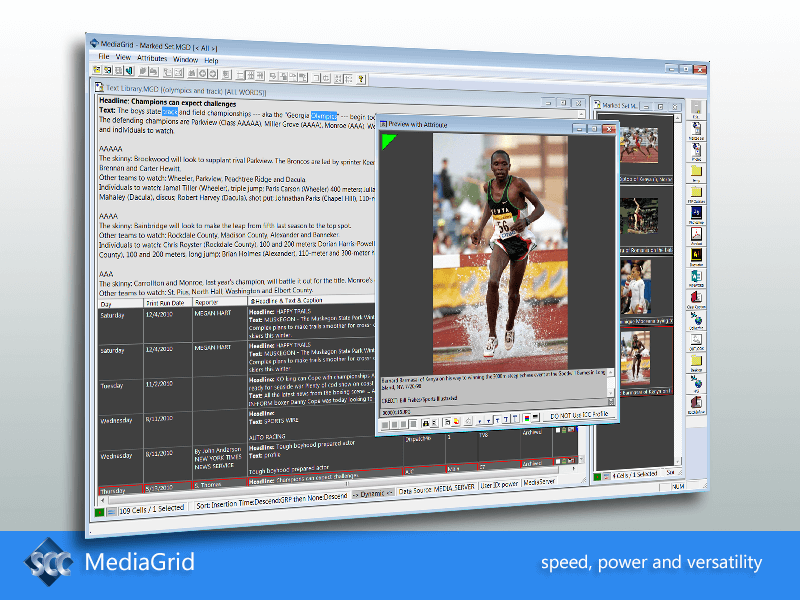800x600 pixels.
Task: Select the balance beam gymnast thumbnail
Action: 639,215
